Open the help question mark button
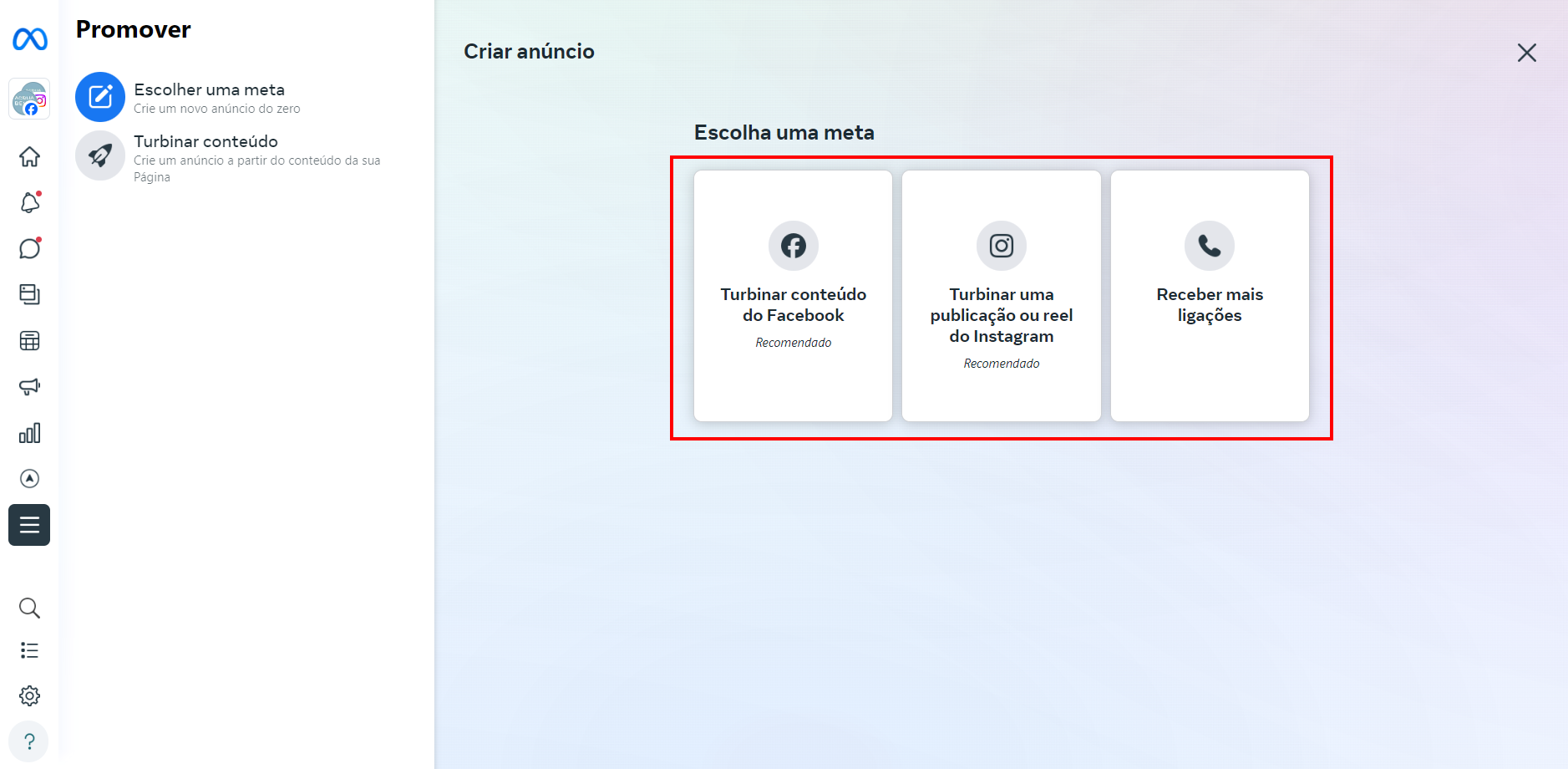The image size is (1568, 769). tap(29, 741)
